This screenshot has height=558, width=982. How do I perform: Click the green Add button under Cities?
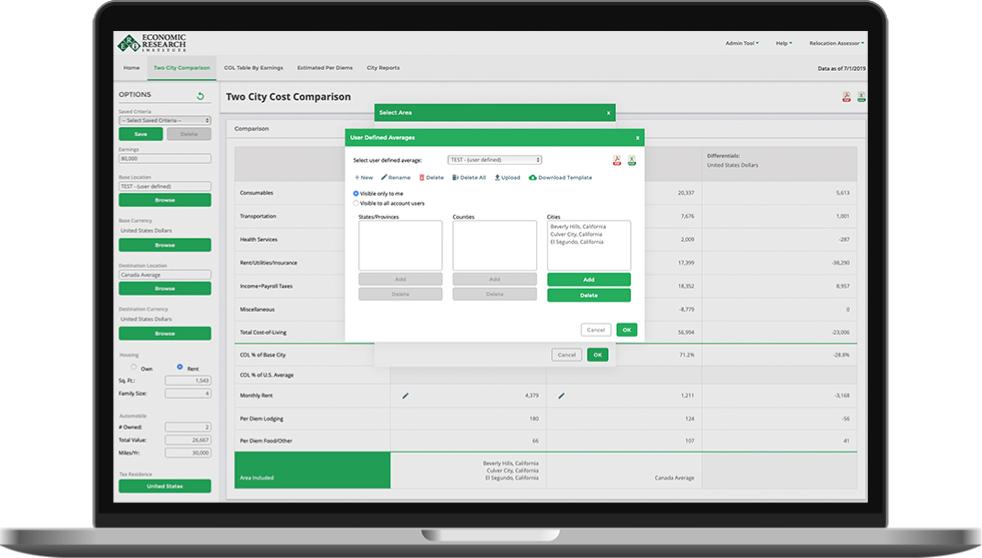pyautogui.click(x=588, y=280)
